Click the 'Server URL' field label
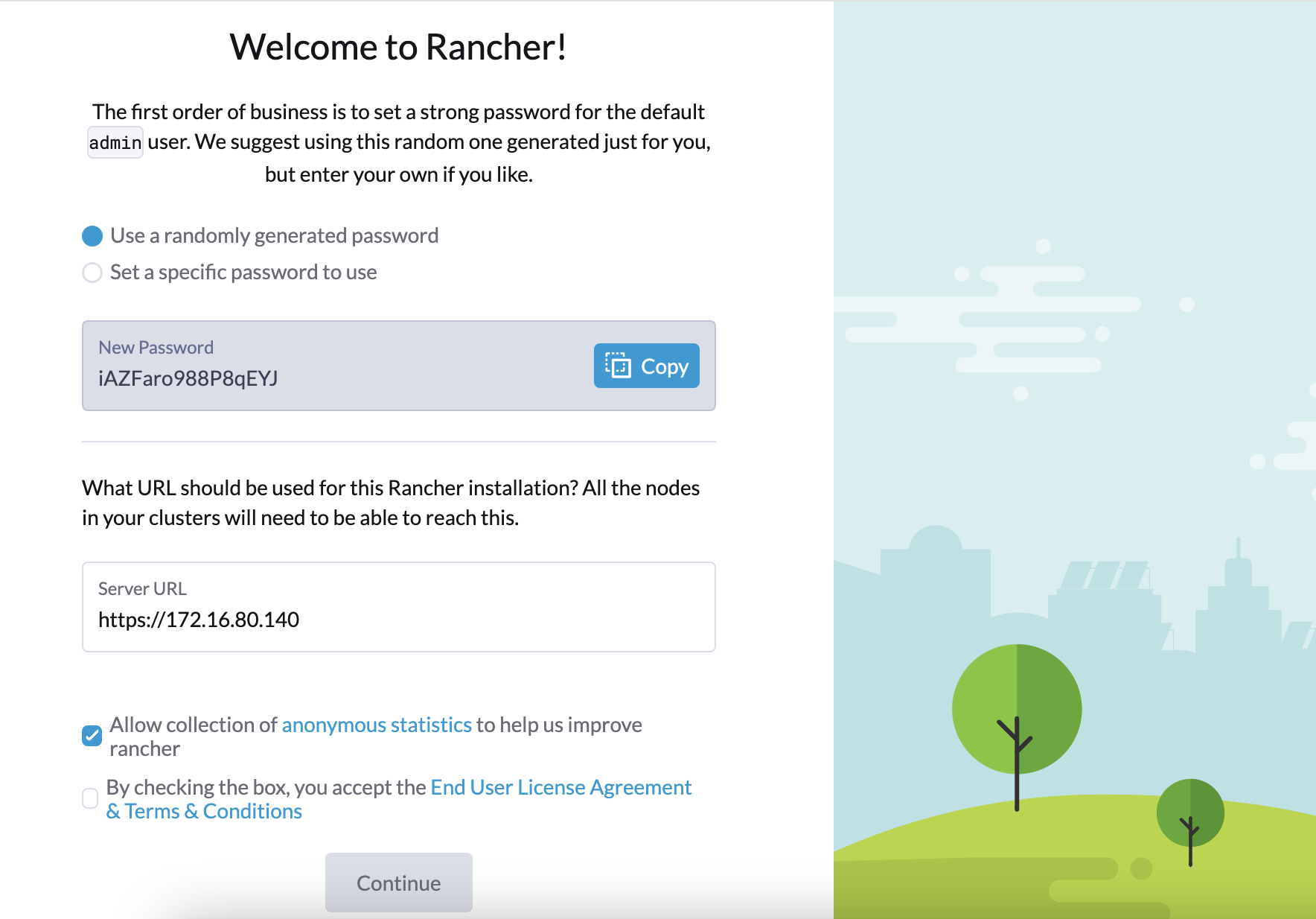 (x=142, y=589)
